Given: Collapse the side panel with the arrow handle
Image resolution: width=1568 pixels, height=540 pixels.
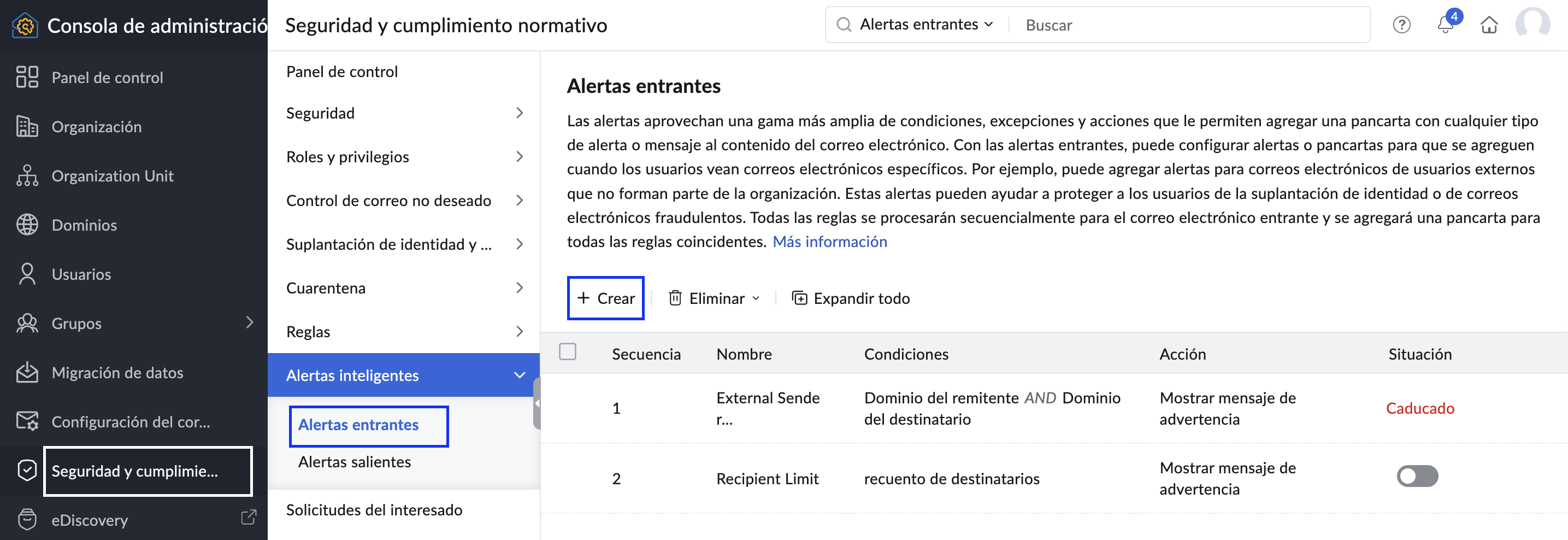Looking at the screenshot, I should 537,403.
